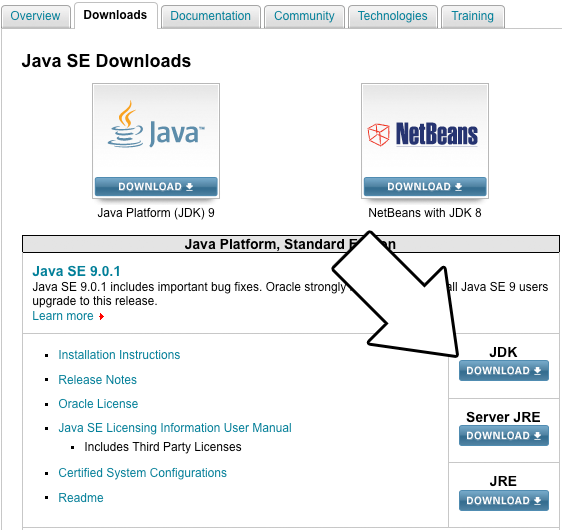Open the Readme link
Screen dimensions: 562x530
81,497
